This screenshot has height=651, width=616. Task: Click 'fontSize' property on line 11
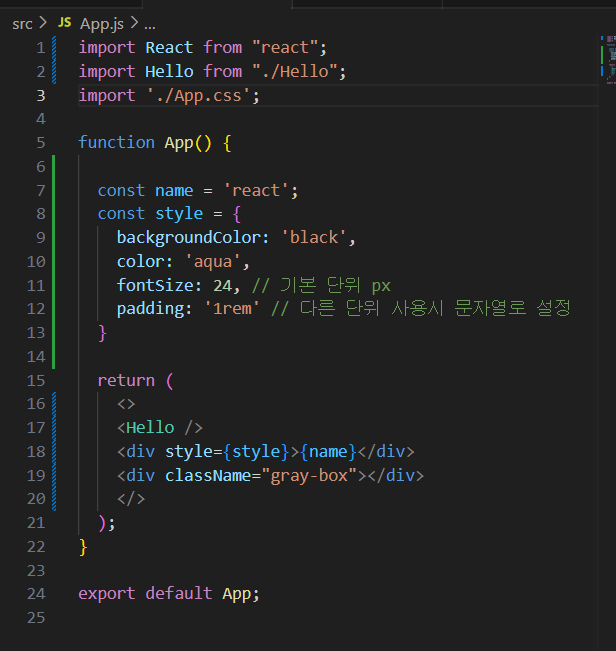[155, 285]
